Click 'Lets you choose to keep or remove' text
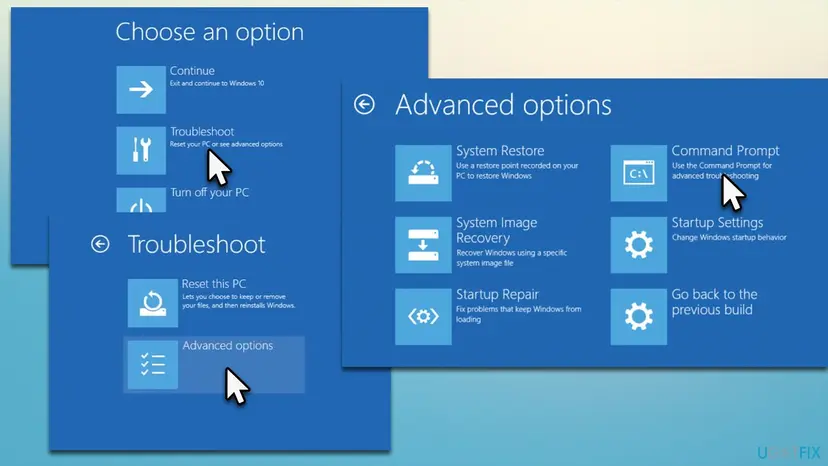 tap(234, 297)
